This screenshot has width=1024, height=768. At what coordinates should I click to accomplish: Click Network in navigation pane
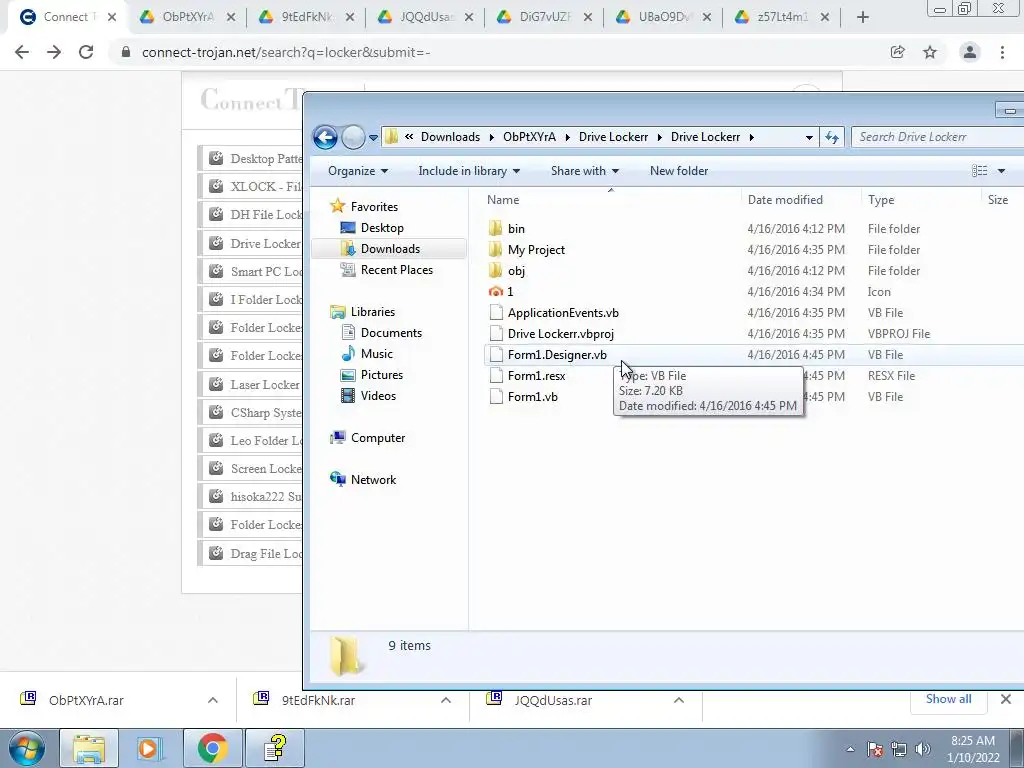click(x=373, y=479)
